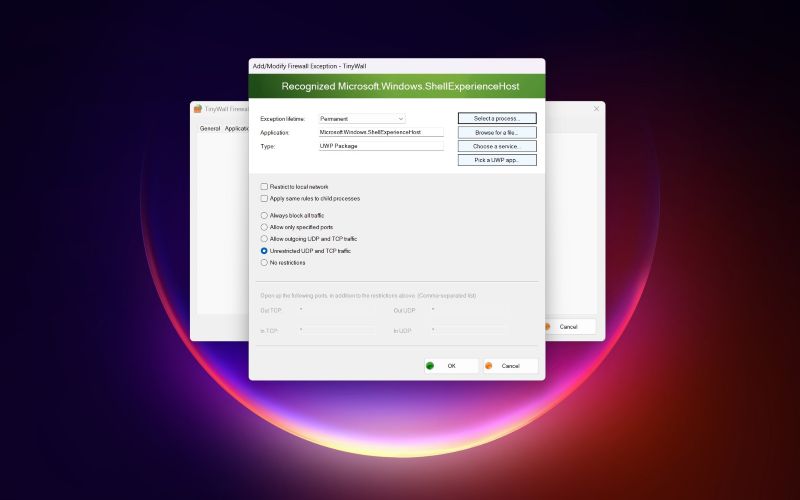
Task: Click the Application name field
Action: pos(381,132)
